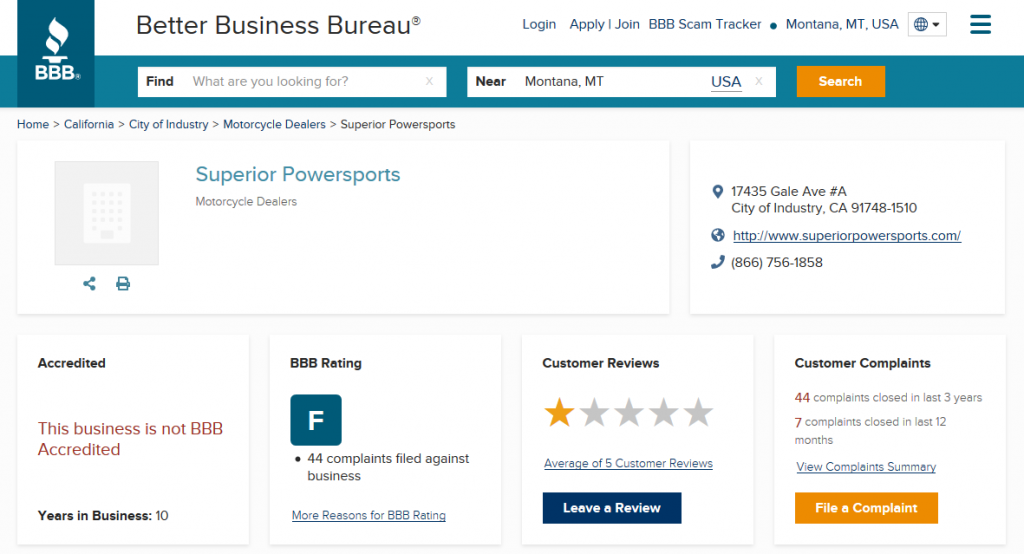Click the Motorcycle Dealers breadcrumb link

[x=274, y=125]
